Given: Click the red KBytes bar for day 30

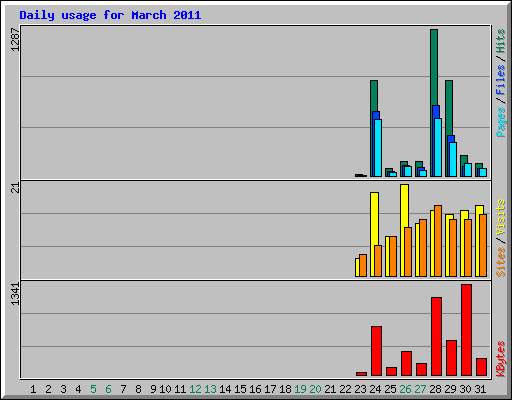Looking at the screenshot, I should pos(466,330).
